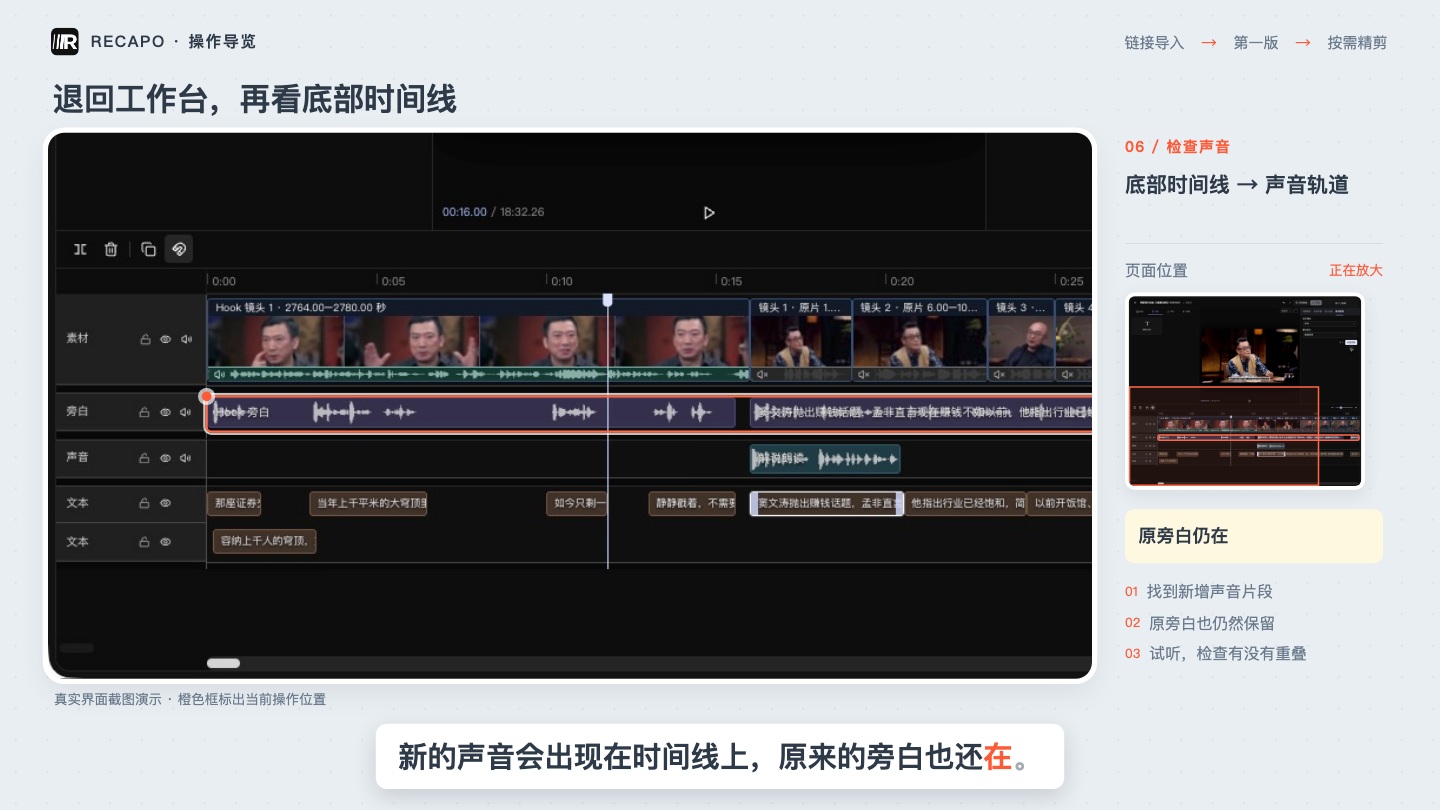Lock the upper 文本 track
Image resolution: width=1440 pixels, height=810 pixels.
tap(145, 503)
